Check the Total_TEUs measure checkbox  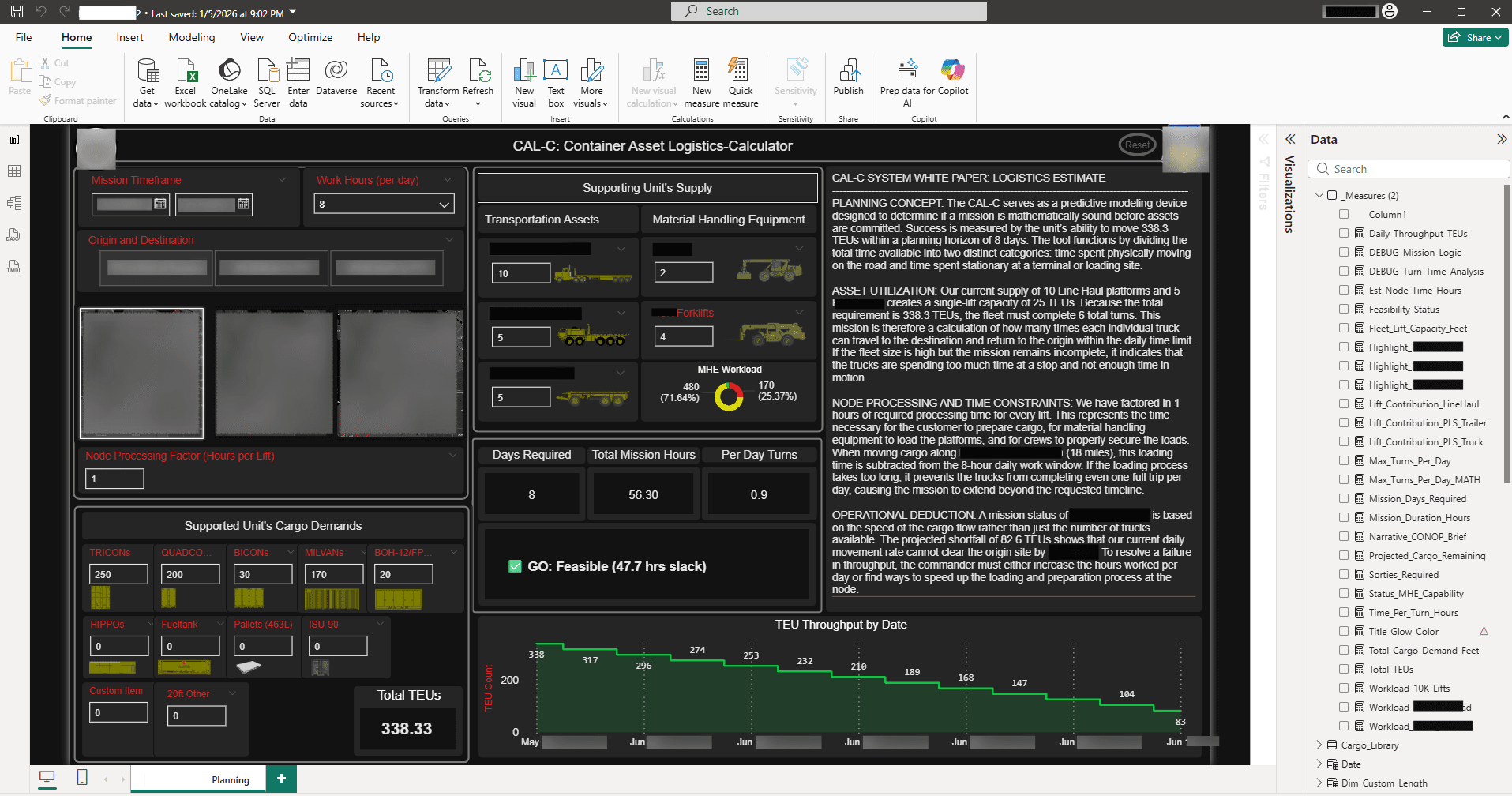1345,669
